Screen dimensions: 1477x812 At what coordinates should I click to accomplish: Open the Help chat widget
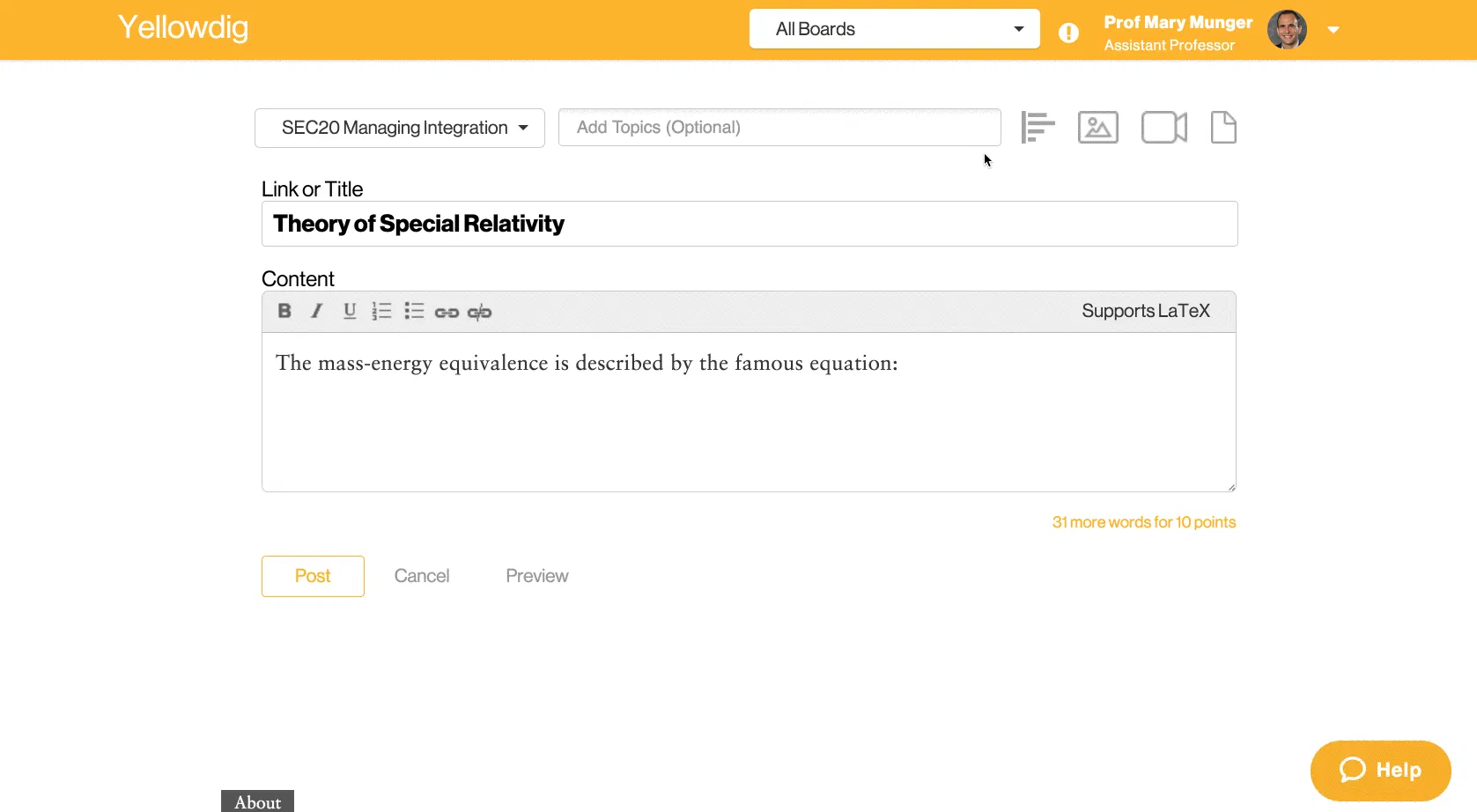pyautogui.click(x=1380, y=771)
